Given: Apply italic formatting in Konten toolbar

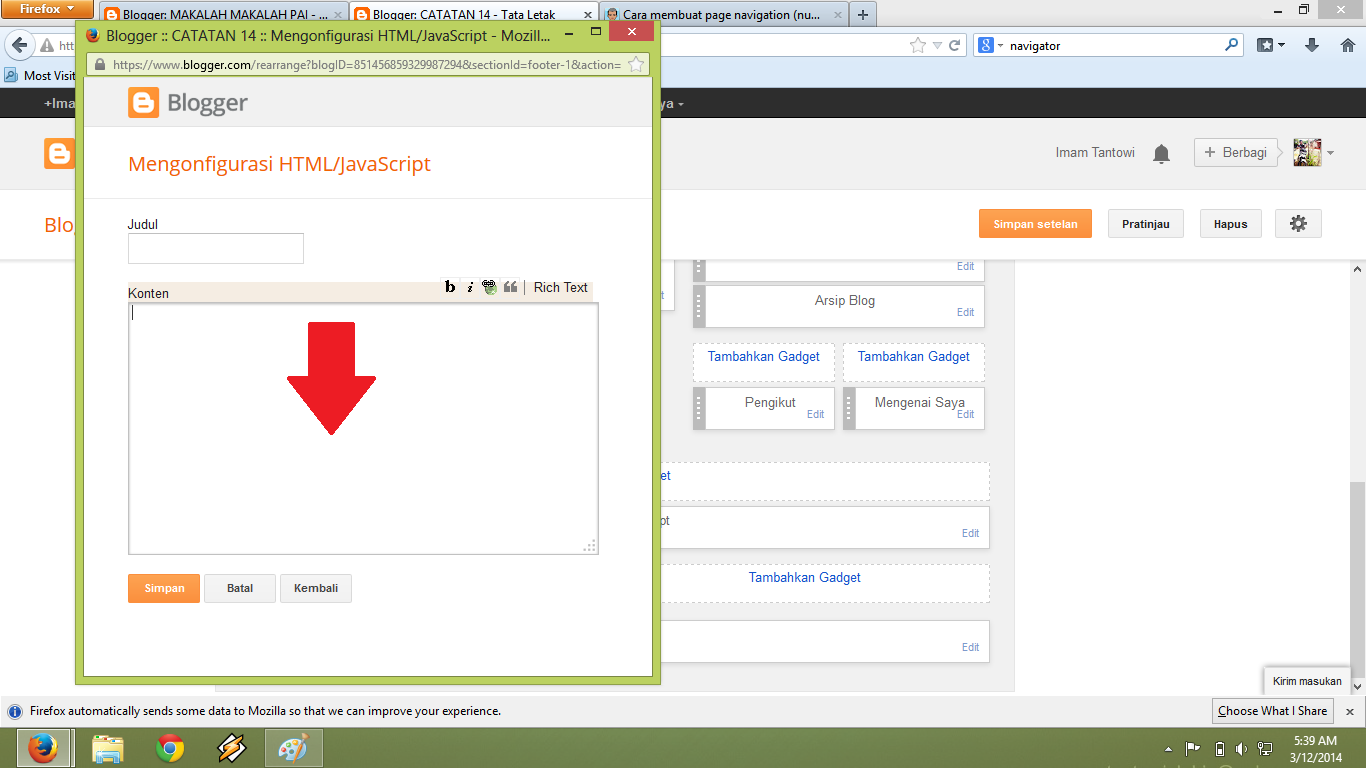Looking at the screenshot, I should [x=470, y=287].
